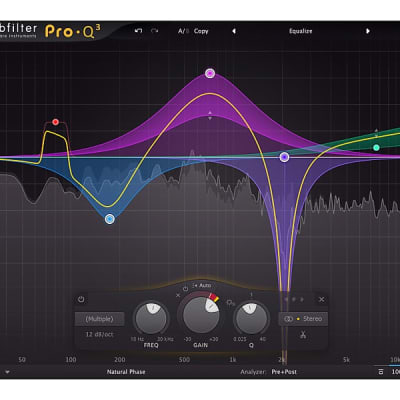Go to the previous preset with left arrow
Viewport: 400px width, 400px height.
234,31
